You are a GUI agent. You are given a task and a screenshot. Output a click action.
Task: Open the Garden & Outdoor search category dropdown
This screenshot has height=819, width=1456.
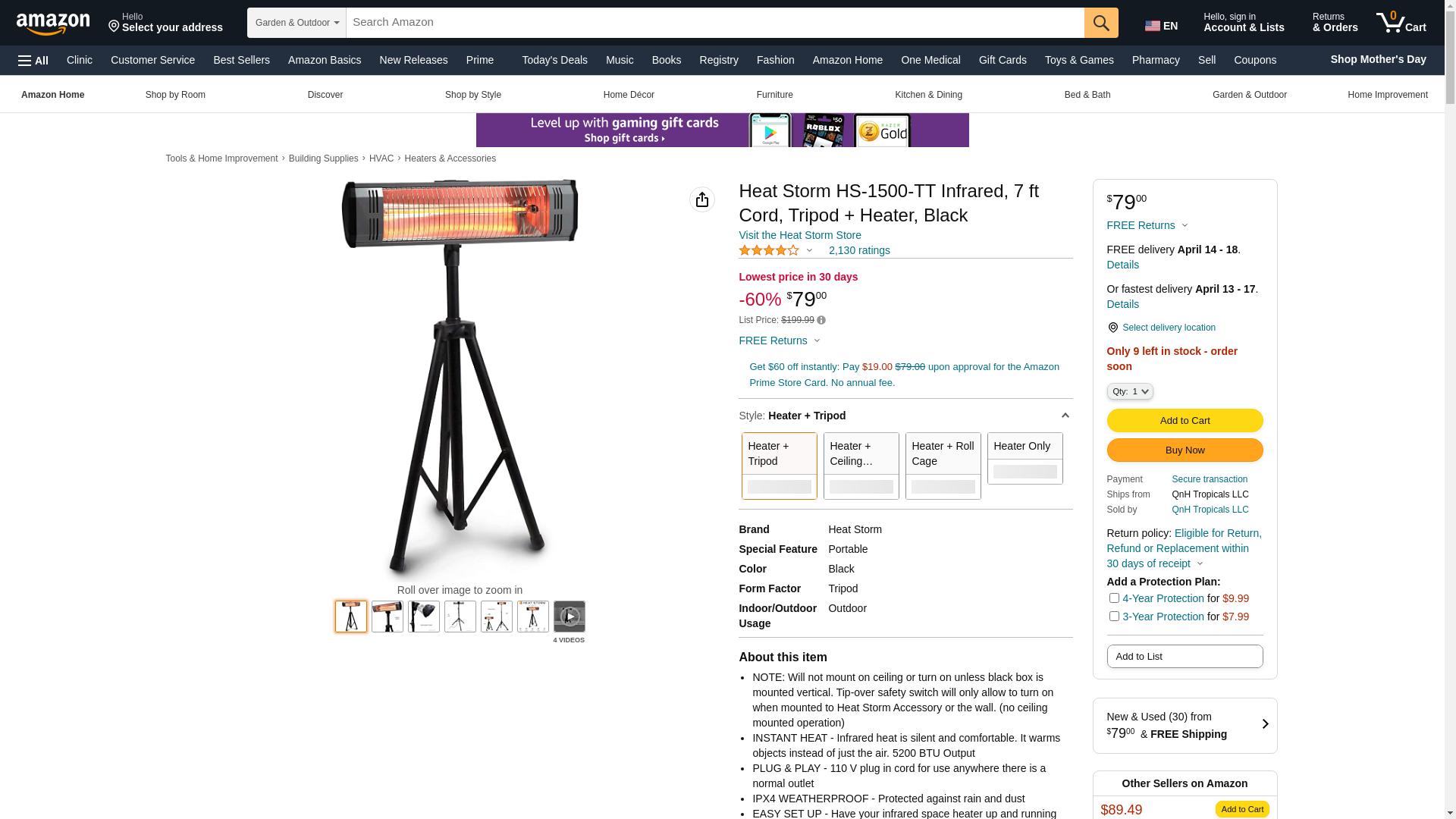tap(297, 23)
